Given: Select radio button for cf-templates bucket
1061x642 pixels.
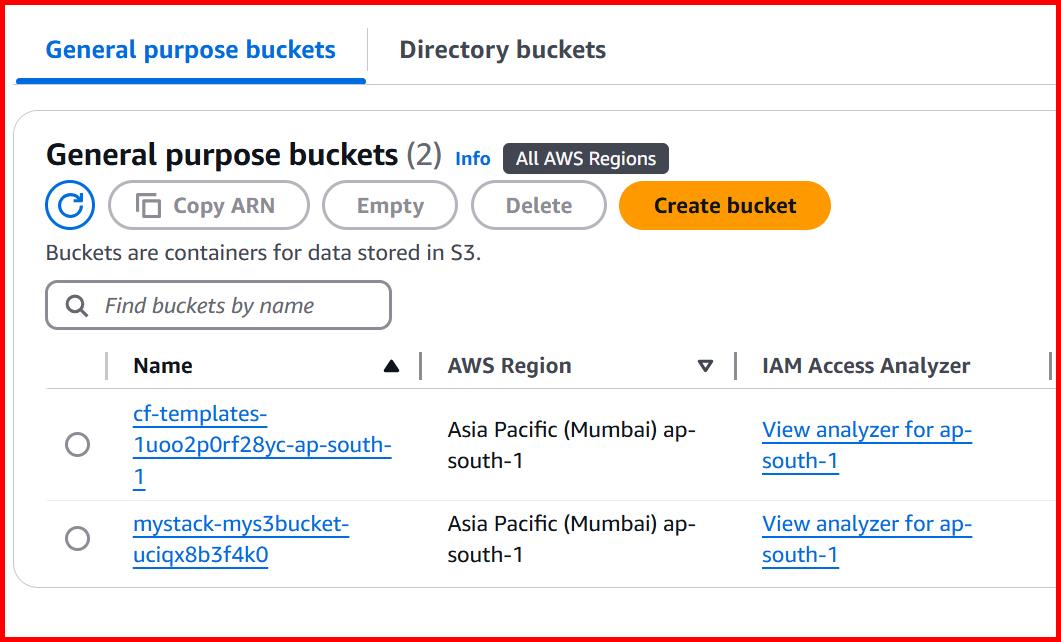Looking at the screenshot, I should [x=77, y=444].
